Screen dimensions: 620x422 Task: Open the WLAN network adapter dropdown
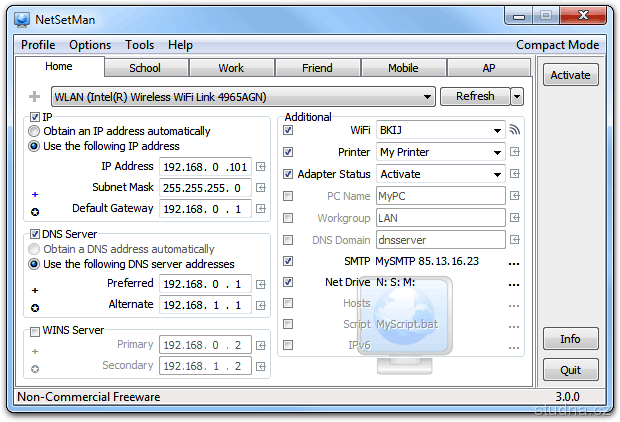point(243,97)
